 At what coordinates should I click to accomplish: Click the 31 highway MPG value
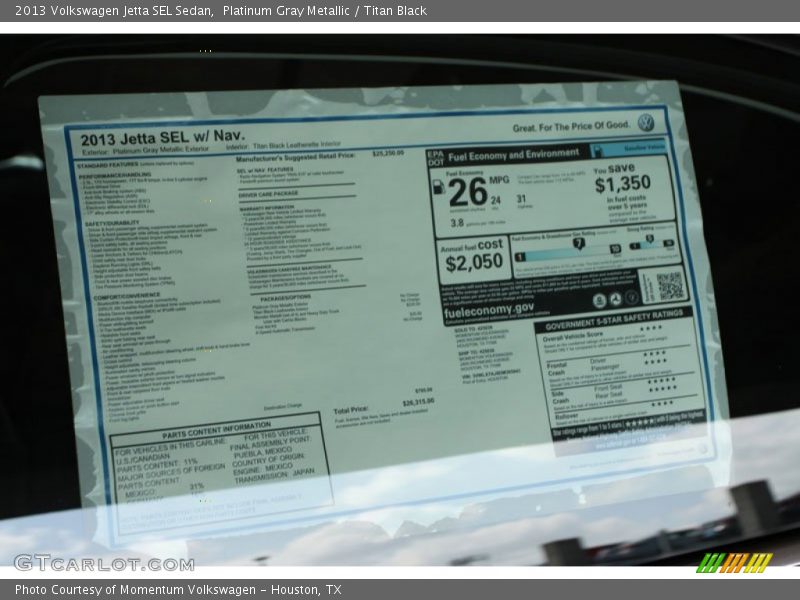click(521, 198)
